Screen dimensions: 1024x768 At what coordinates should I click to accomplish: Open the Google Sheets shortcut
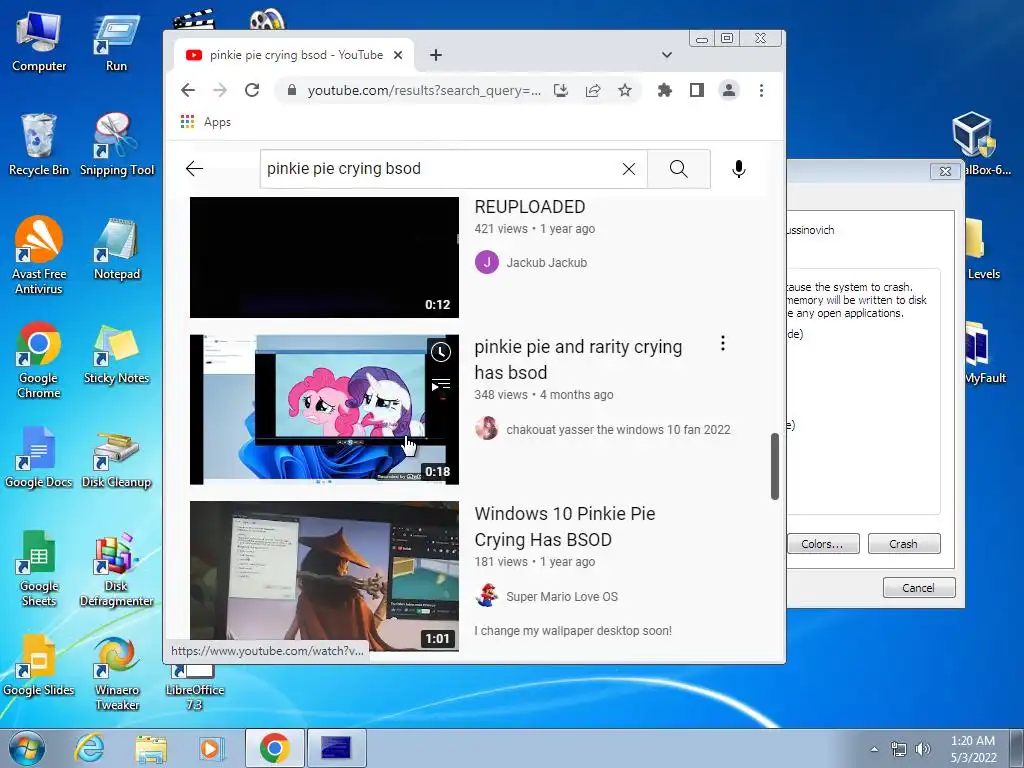(39, 568)
